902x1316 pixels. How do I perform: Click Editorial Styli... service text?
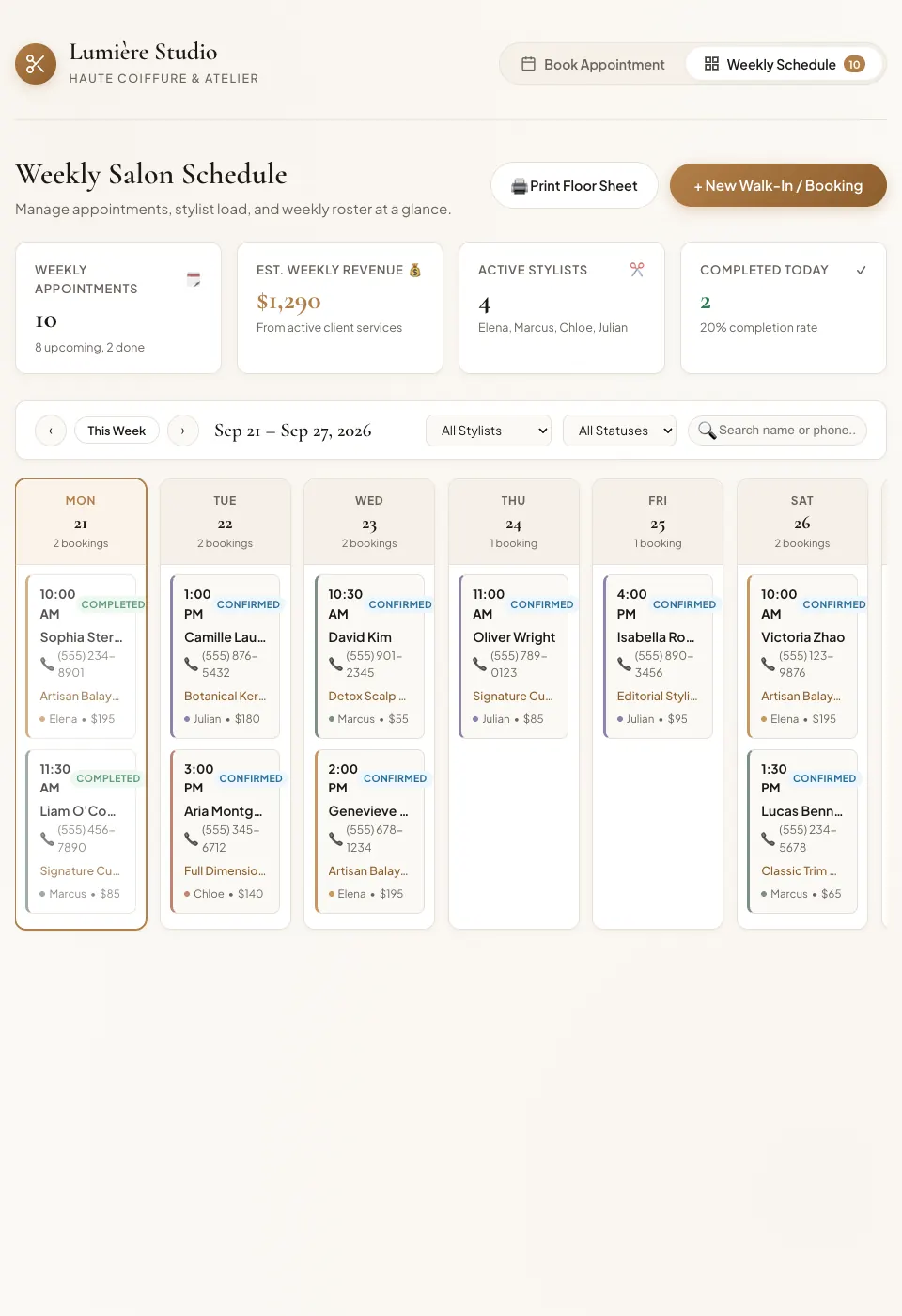(x=657, y=697)
